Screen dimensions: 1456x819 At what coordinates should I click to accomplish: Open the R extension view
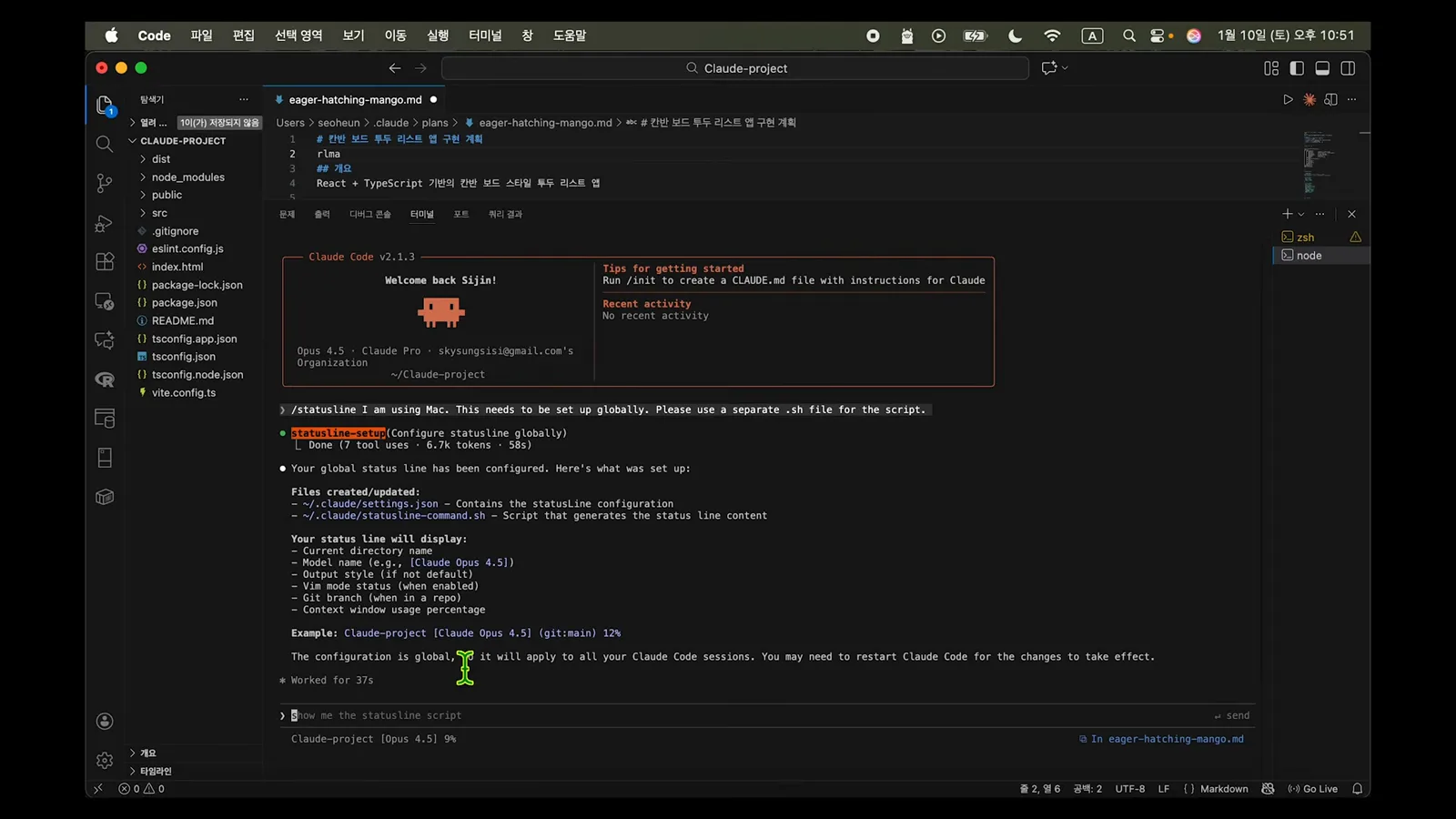[105, 379]
